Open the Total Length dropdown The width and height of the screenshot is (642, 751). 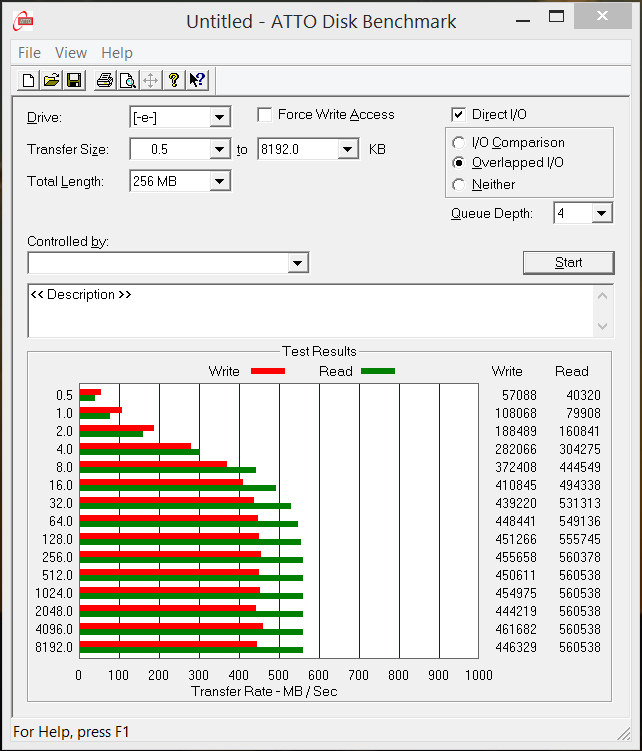220,181
